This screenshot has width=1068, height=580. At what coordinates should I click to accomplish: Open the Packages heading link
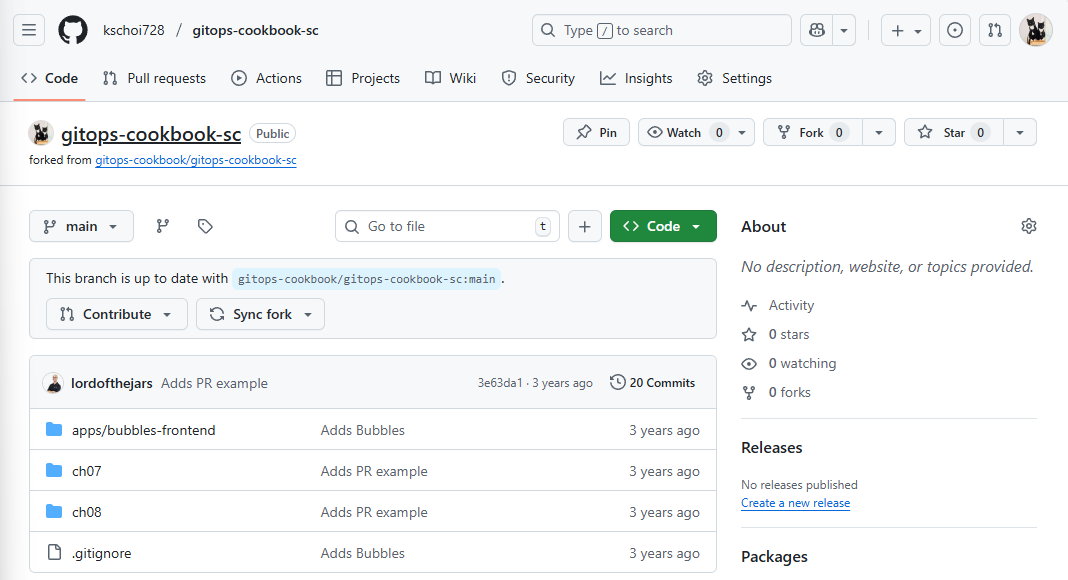click(x=774, y=556)
